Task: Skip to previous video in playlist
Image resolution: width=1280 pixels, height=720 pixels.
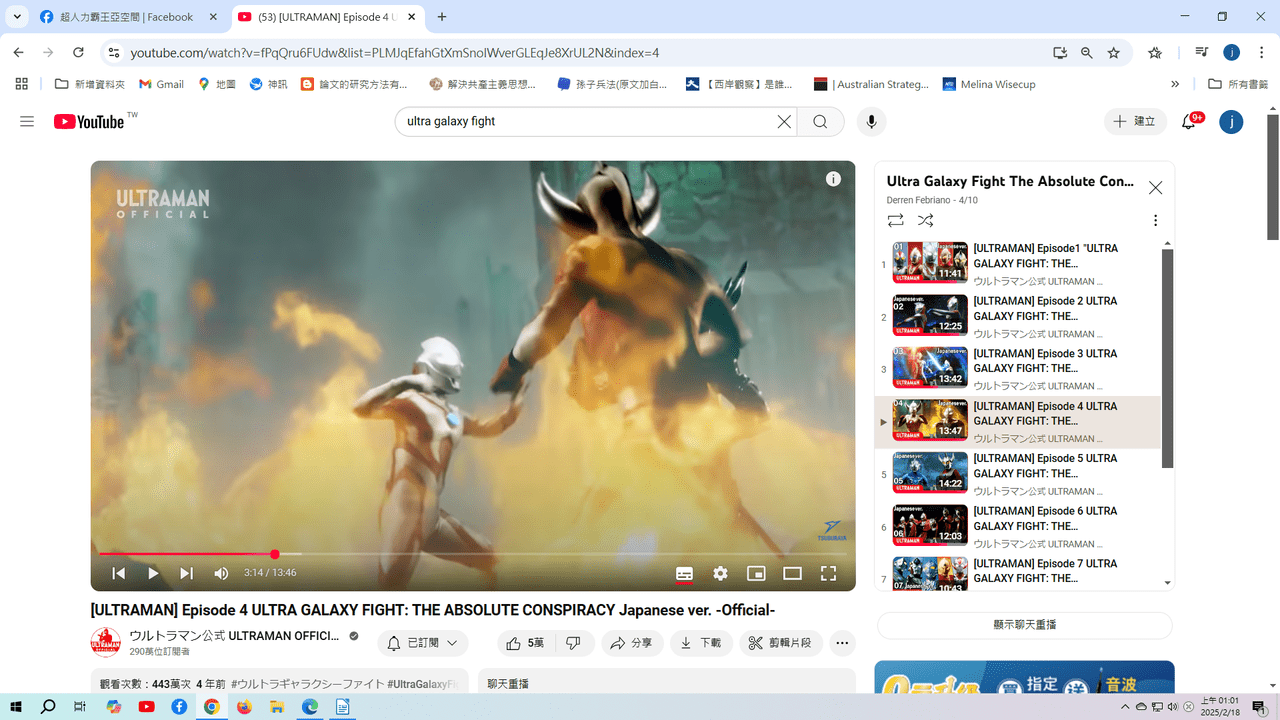Action: point(118,573)
